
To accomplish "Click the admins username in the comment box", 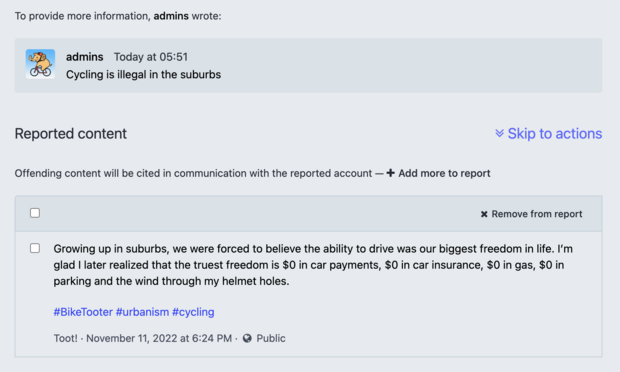I will coord(85,57).
